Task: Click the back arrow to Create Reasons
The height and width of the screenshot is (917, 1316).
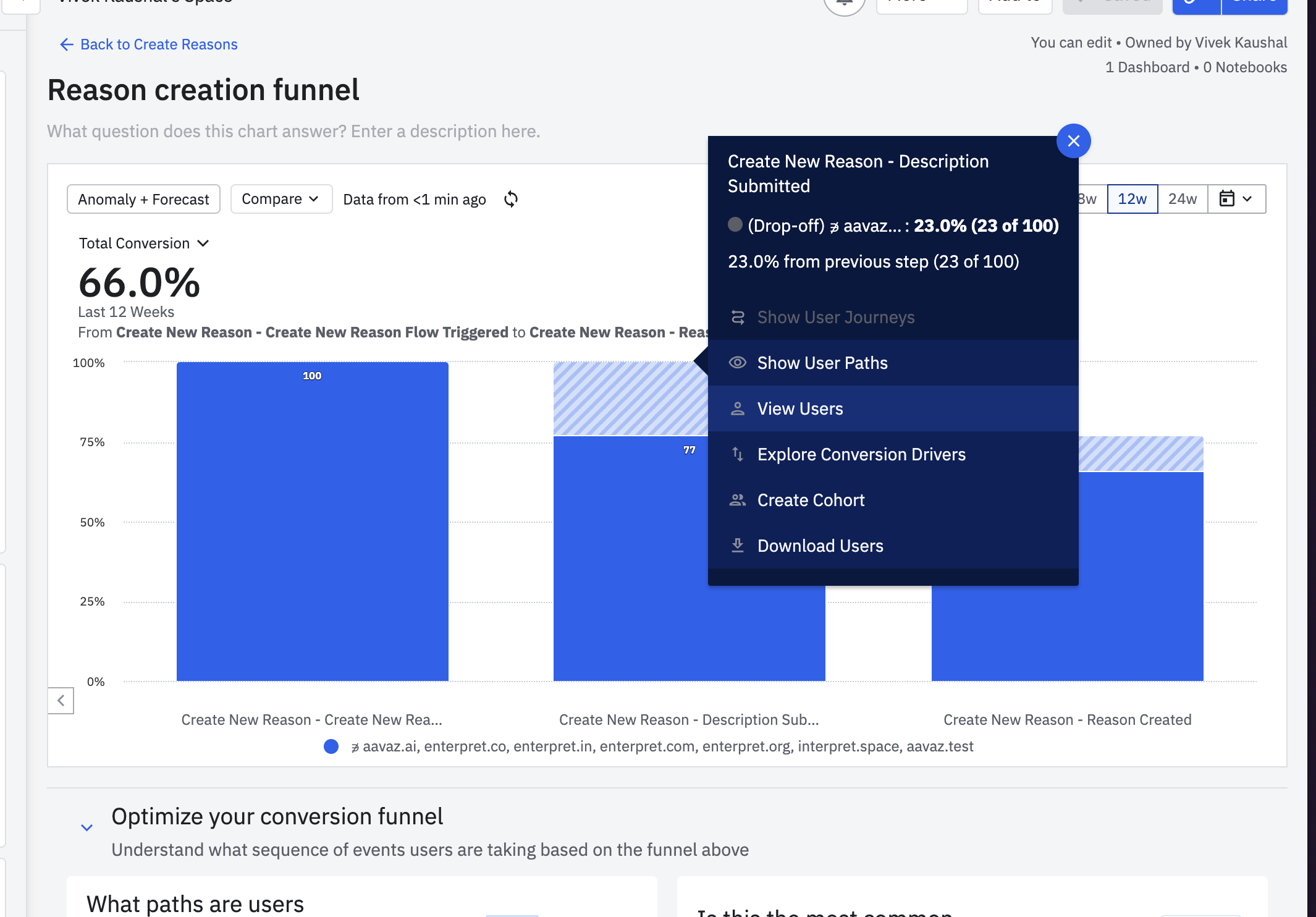Action: click(x=67, y=44)
